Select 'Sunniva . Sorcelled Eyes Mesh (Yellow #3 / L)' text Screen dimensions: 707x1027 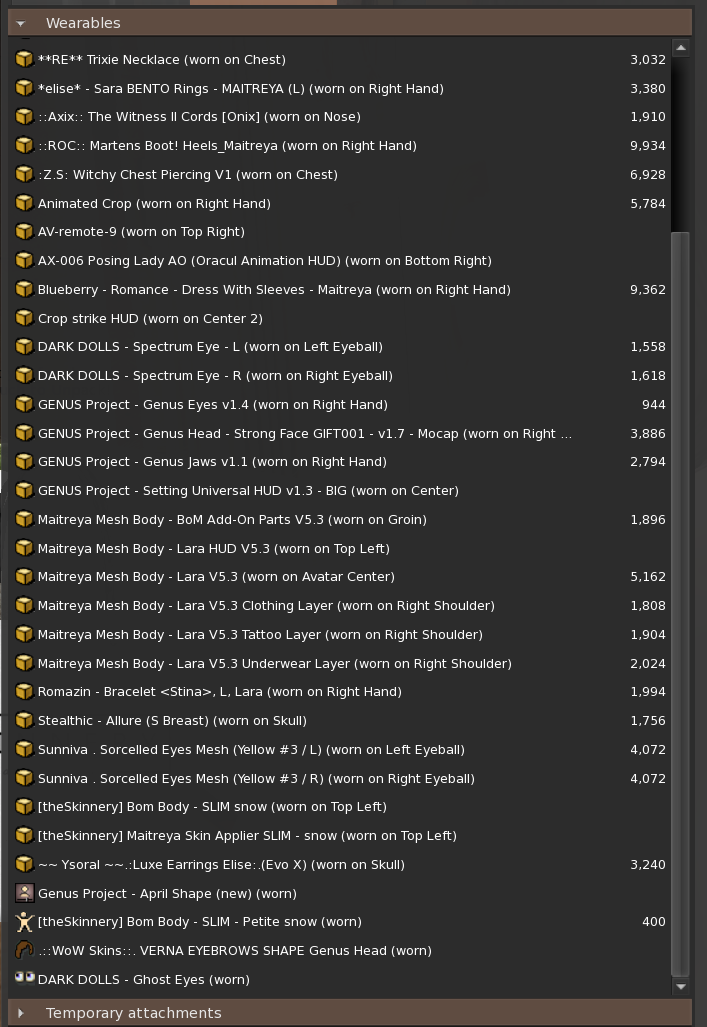pyautogui.click(x=251, y=749)
